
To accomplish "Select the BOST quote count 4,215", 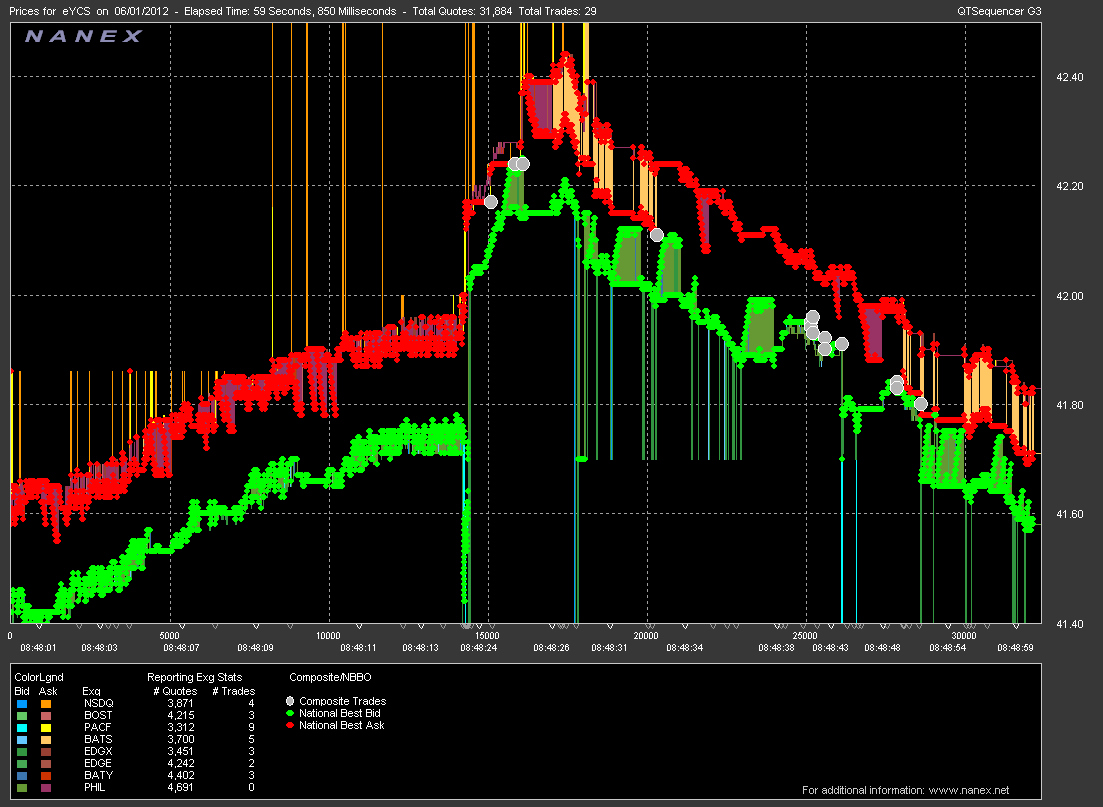I will (x=180, y=716).
